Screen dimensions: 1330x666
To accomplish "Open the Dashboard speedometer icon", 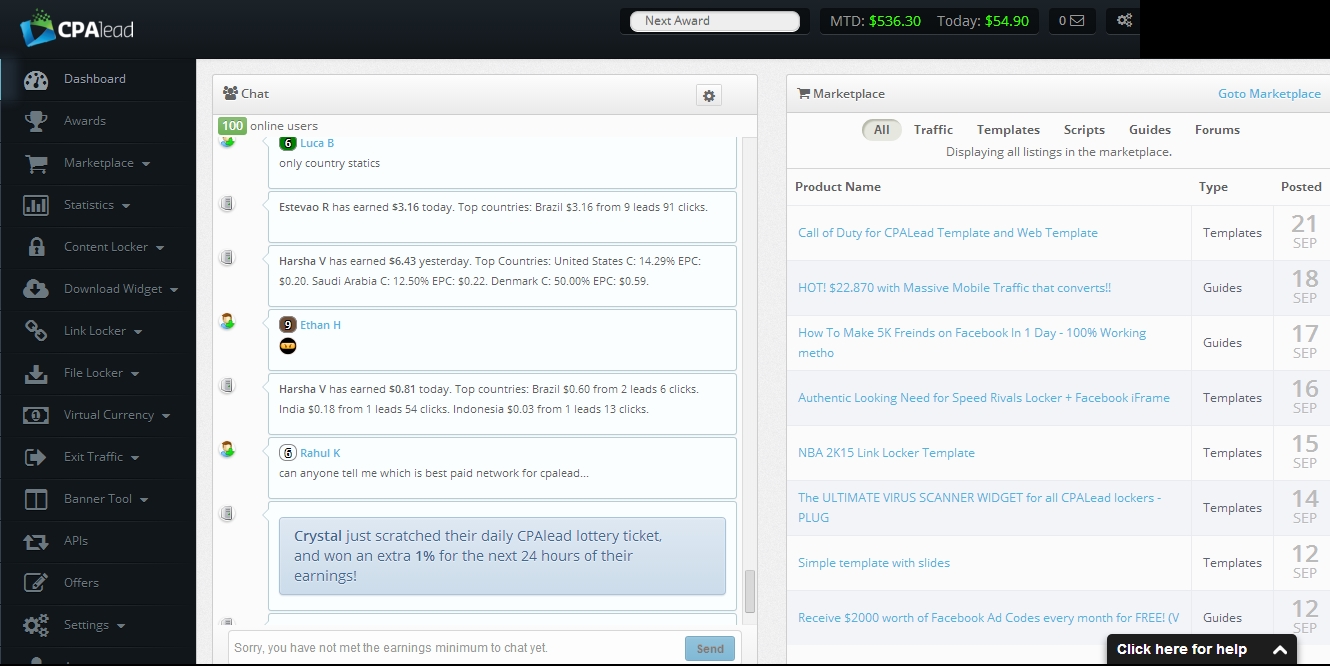I will 36,80.
